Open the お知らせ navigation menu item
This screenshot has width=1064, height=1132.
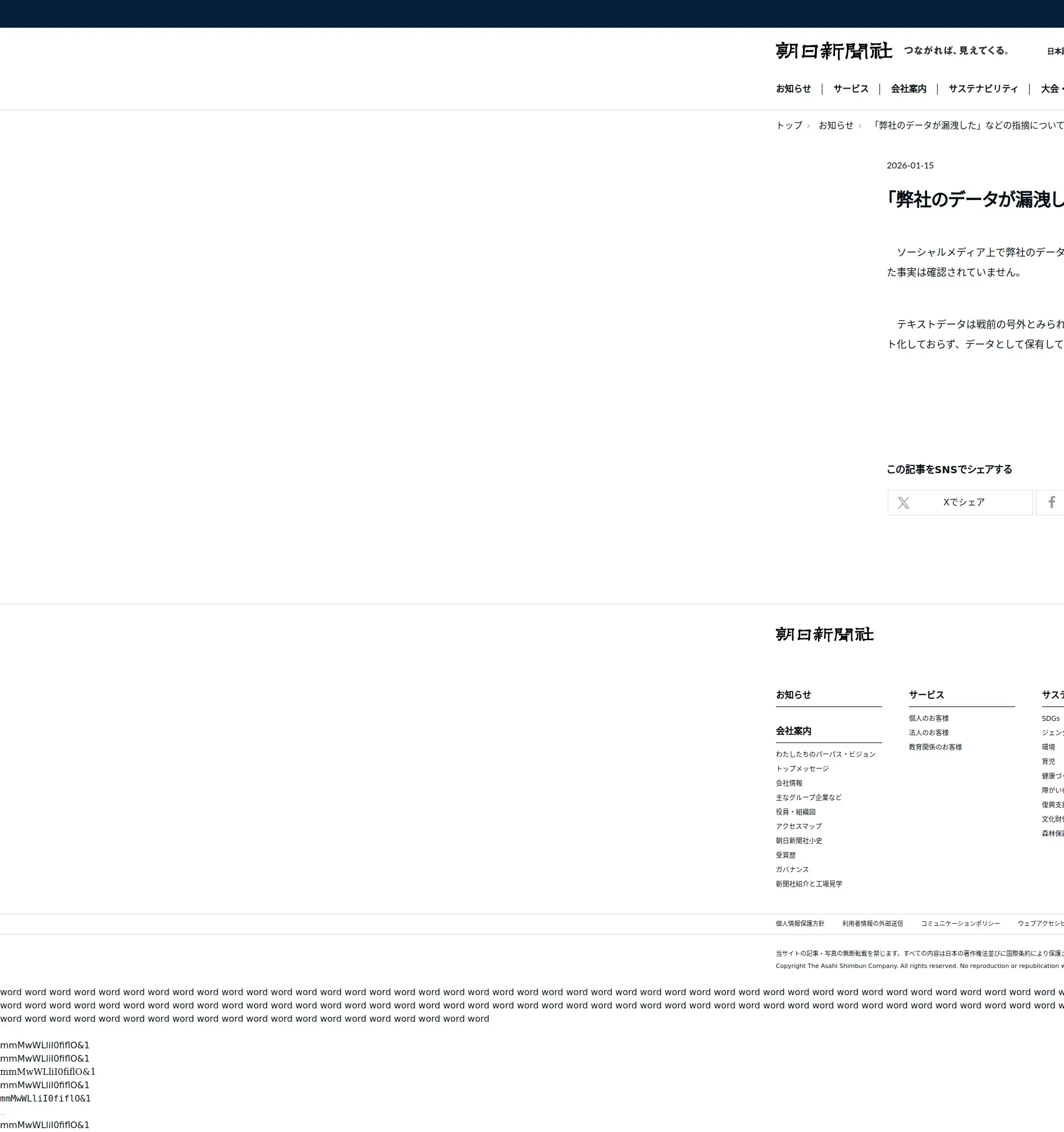pos(793,89)
